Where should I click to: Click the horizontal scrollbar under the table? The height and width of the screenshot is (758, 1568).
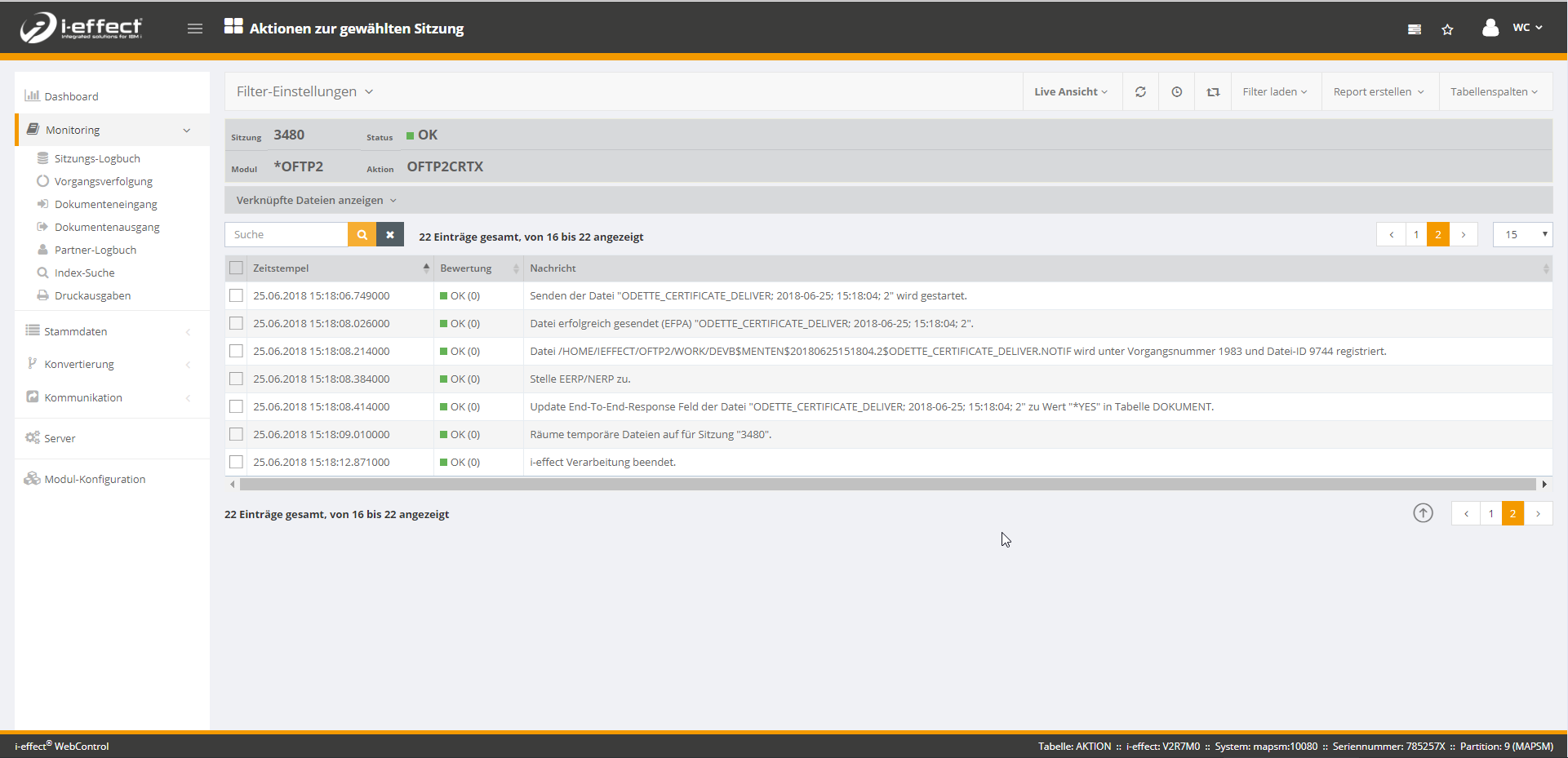887,485
